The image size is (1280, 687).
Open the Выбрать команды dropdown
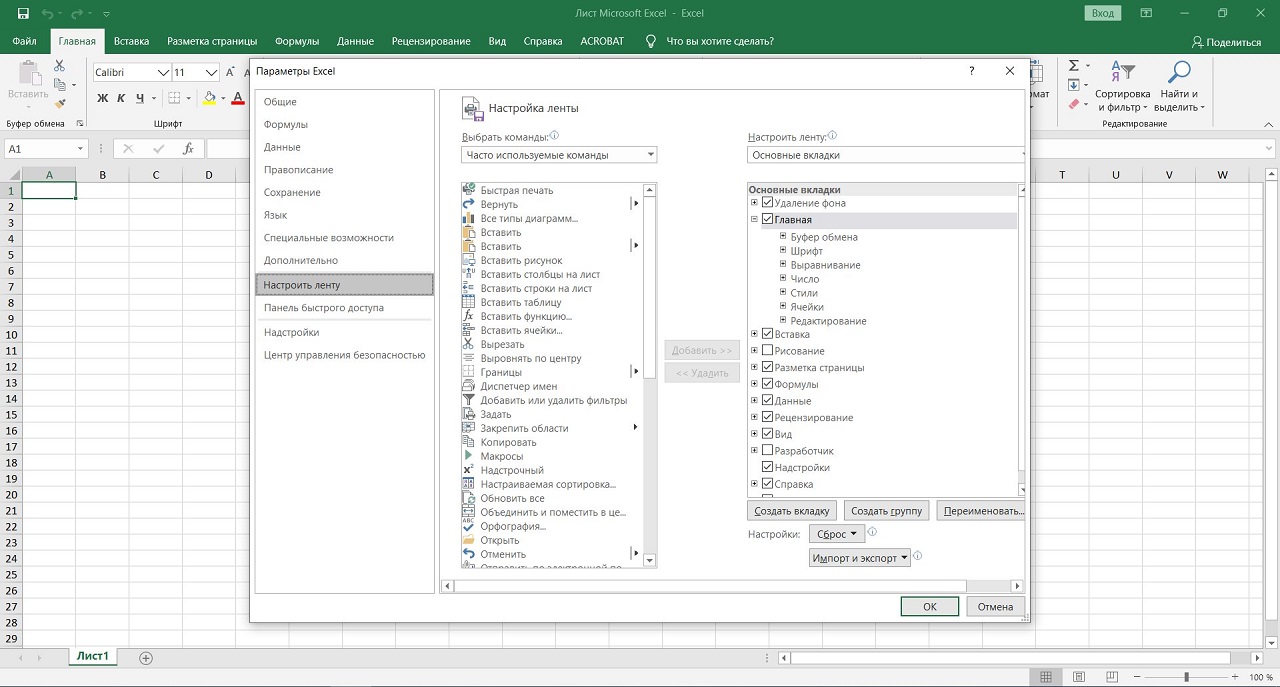pyautogui.click(x=559, y=155)
